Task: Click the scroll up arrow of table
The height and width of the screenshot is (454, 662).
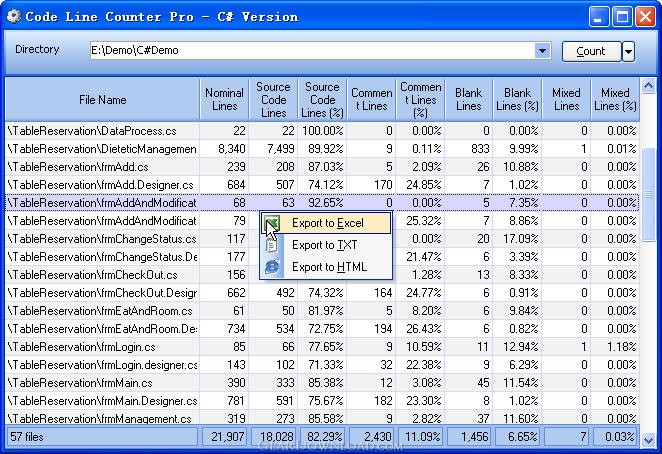Action: click(x=648, y=86)
